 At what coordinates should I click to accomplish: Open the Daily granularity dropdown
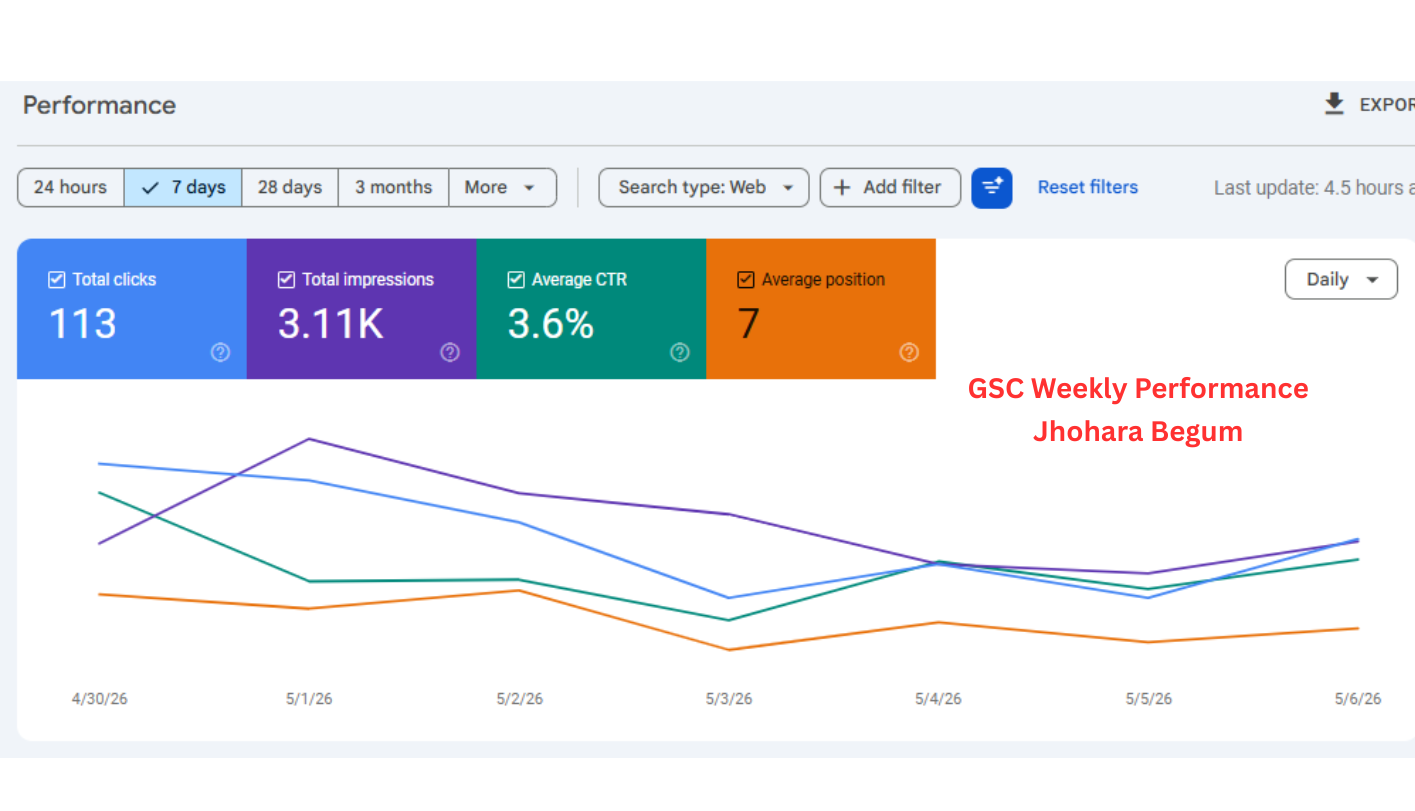tap(1341, 279)
